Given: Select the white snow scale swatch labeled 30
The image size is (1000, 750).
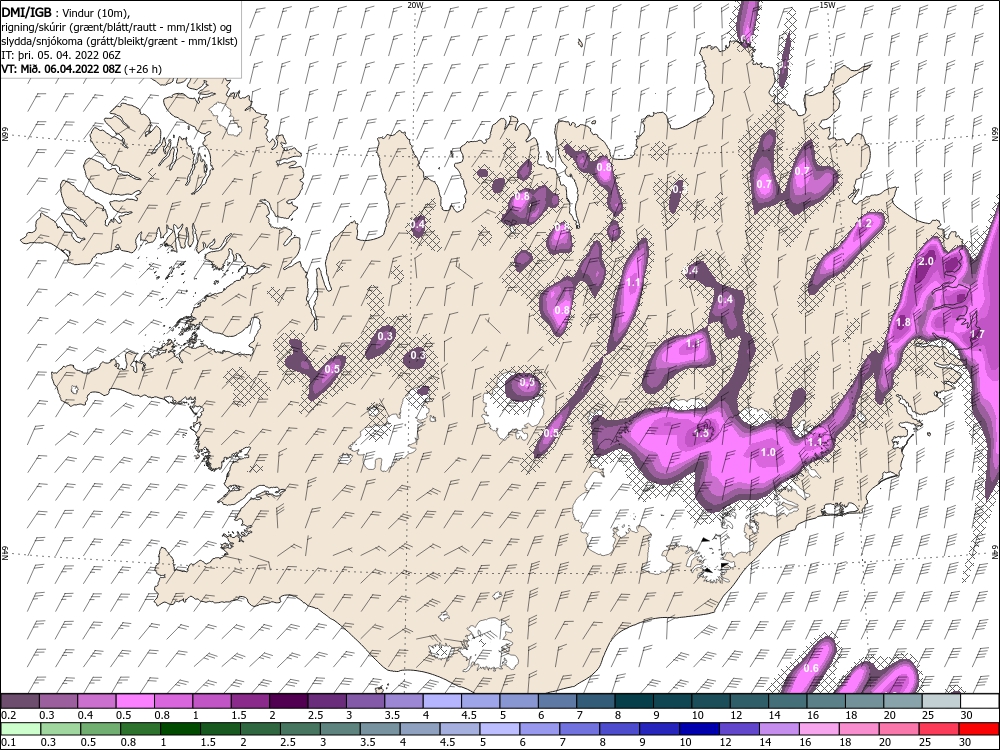Looking at the screenshot, I should (980, 702).
